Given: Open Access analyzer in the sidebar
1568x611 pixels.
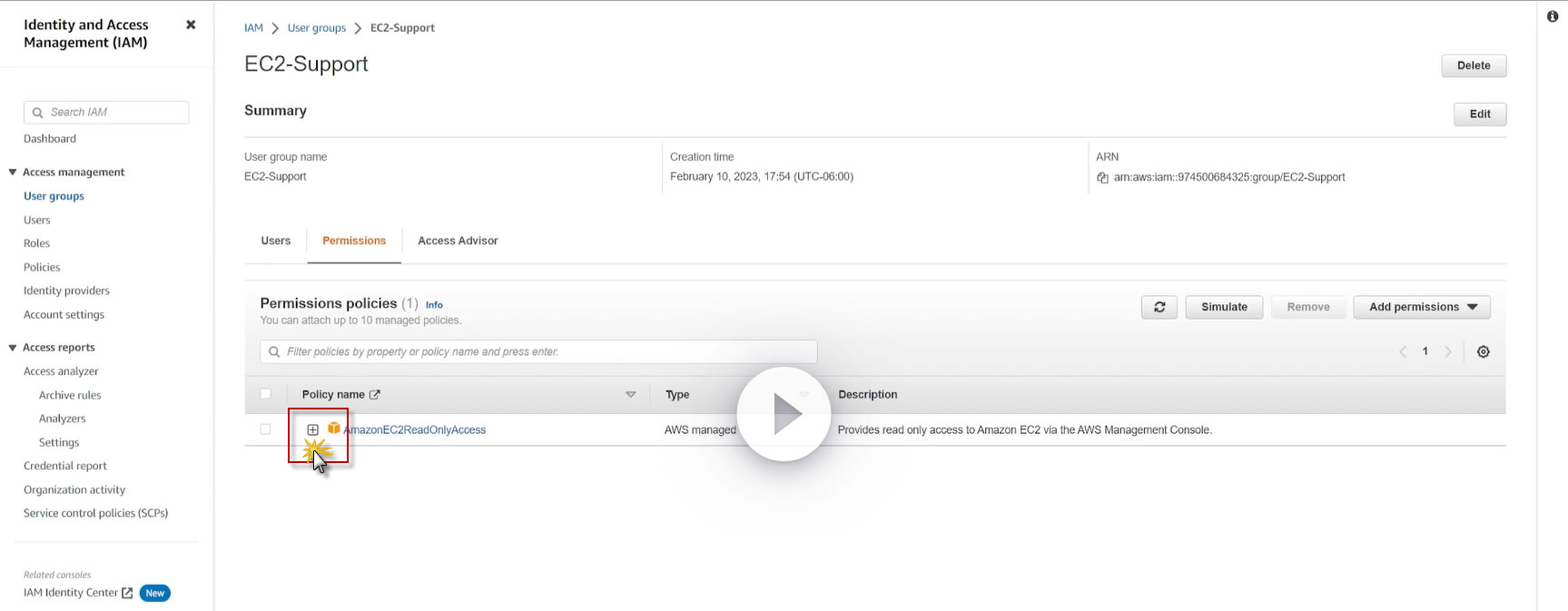Looking at the screenshot, I should pyautogui.click(x=61, y=371).
